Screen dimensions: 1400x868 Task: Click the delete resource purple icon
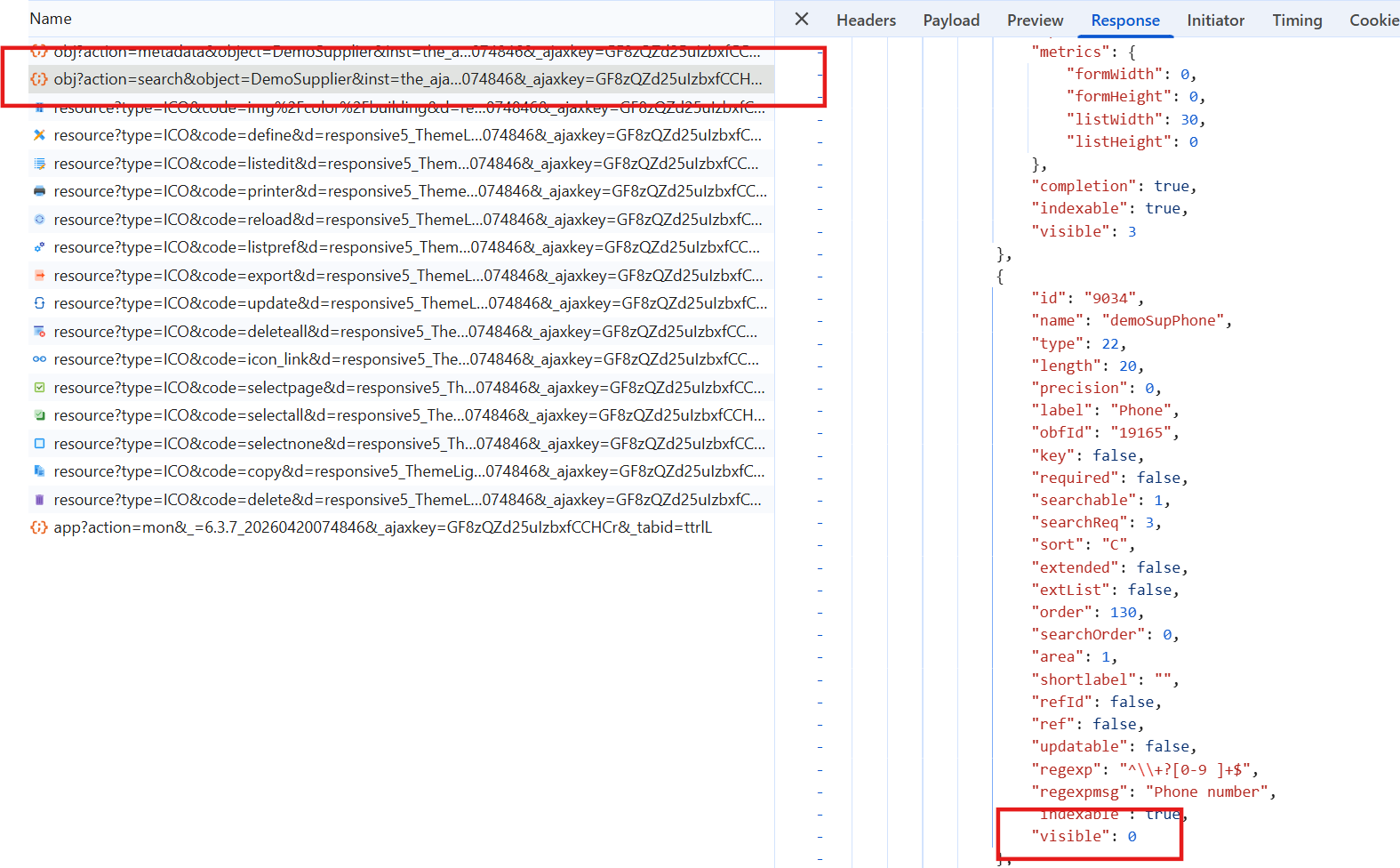(x=39, y=500)
